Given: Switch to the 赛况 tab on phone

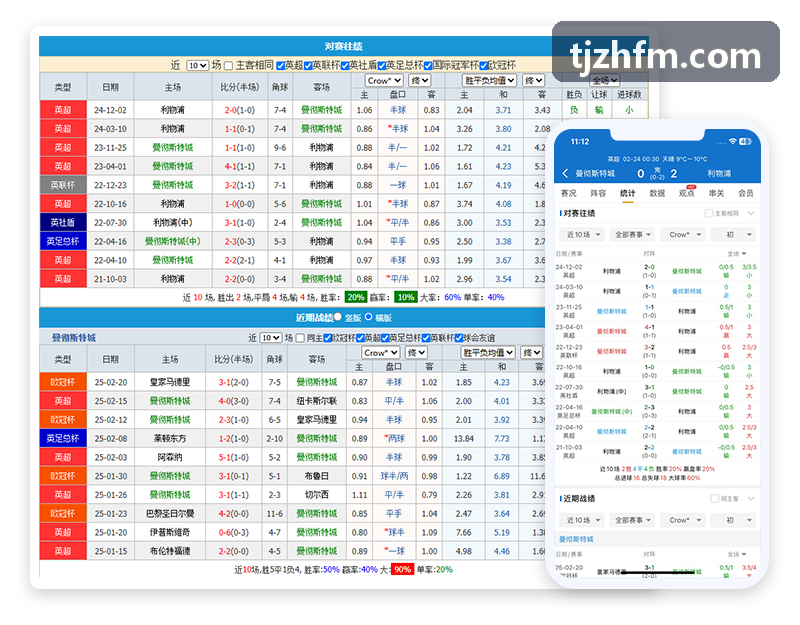Looking at the screenshot, I should [x=568, y=193].
